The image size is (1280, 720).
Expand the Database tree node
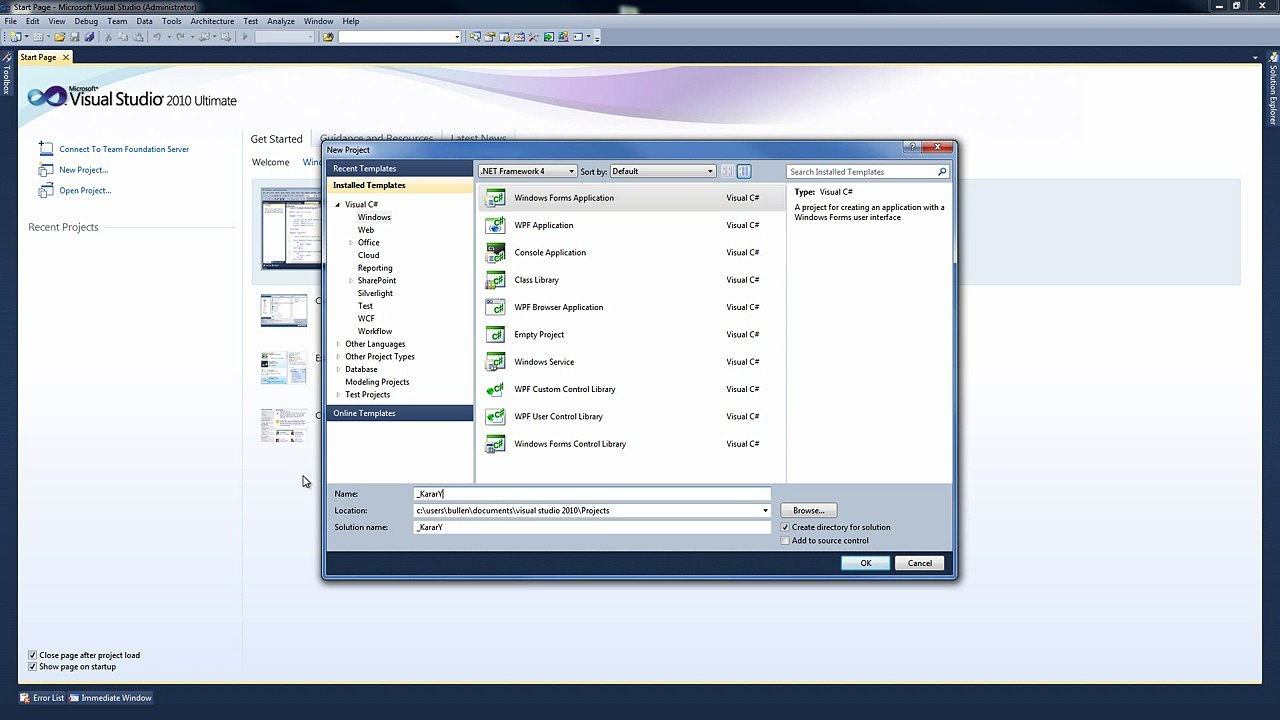pyautogui.click(x=338, y=370)
